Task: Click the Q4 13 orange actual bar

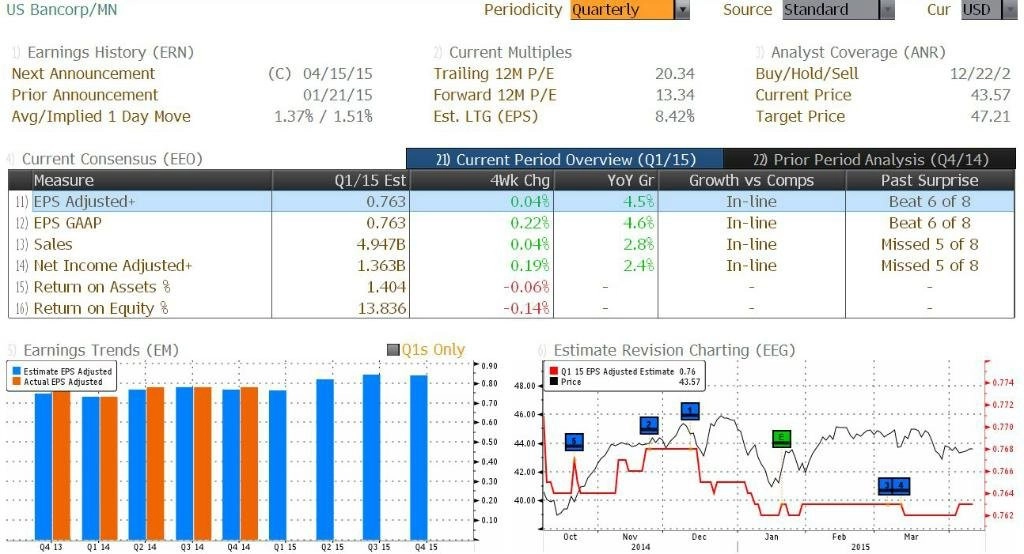Action: tap(61, 465)
